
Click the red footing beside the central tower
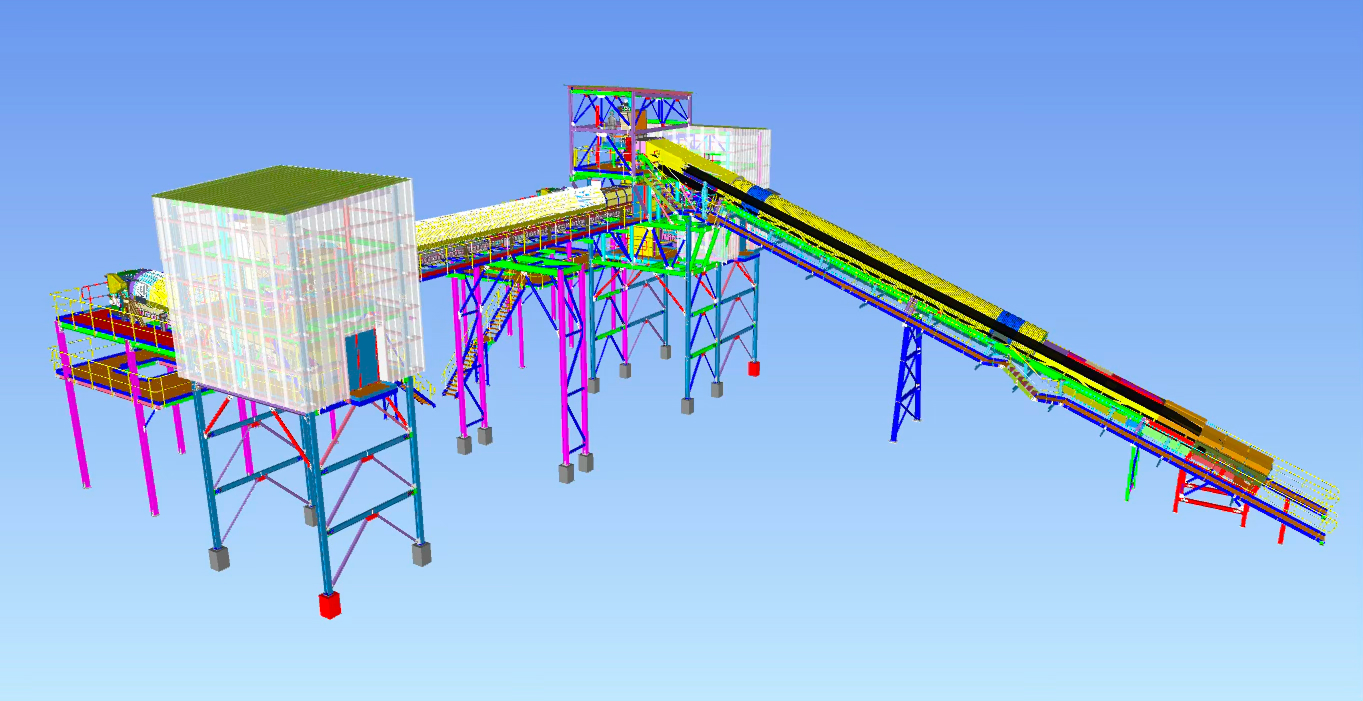click(753, 369)
